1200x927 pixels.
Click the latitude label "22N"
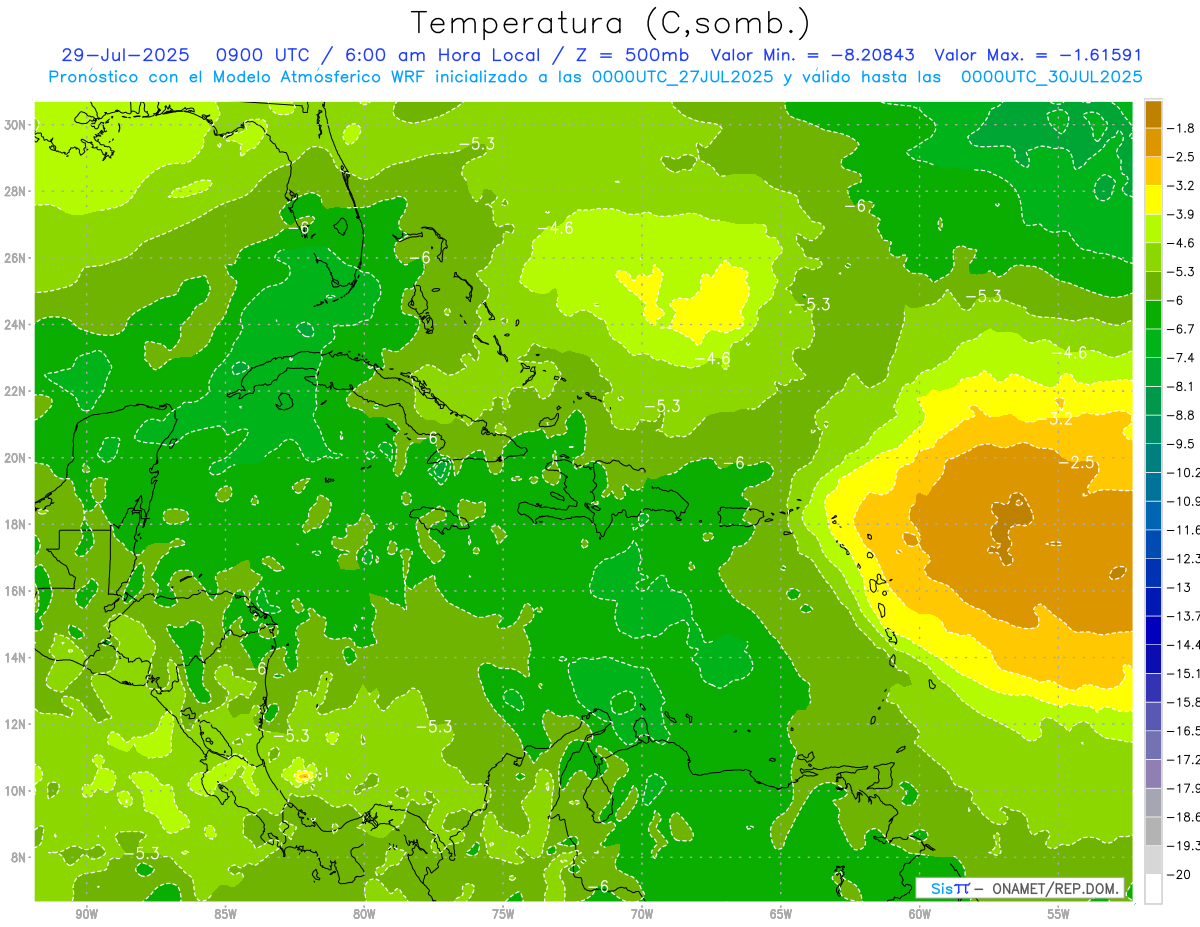tap(16, 391)
